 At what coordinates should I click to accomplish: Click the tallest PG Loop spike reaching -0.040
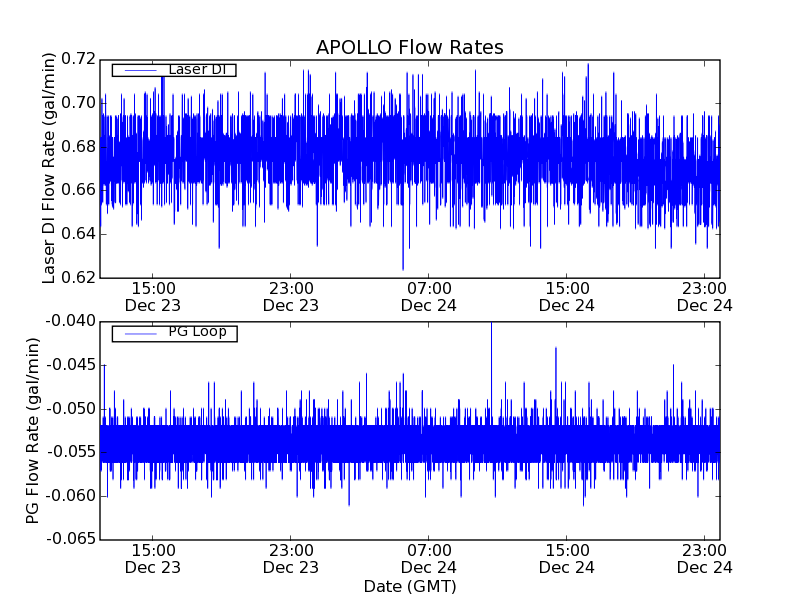(x=491, y=324)
